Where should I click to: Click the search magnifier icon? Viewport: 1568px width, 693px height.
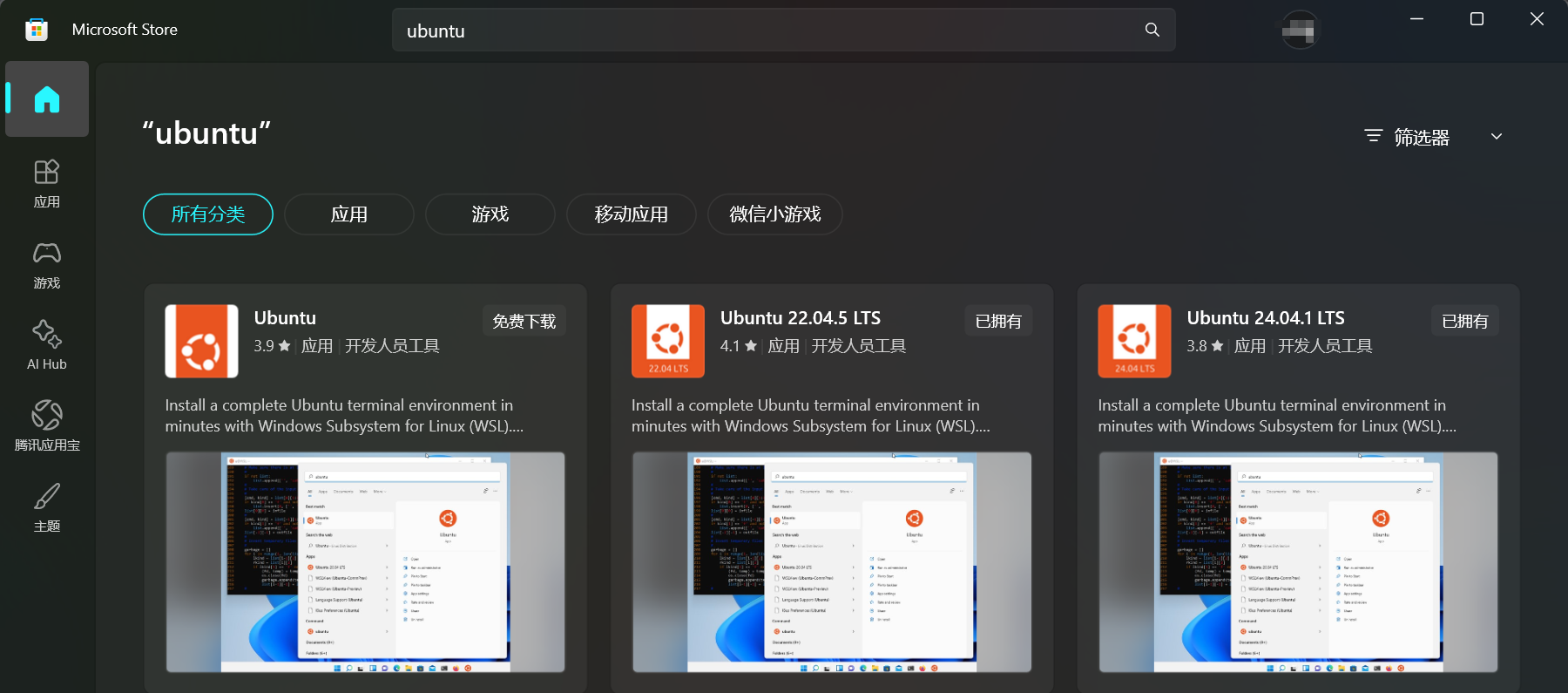[1152, 30]
